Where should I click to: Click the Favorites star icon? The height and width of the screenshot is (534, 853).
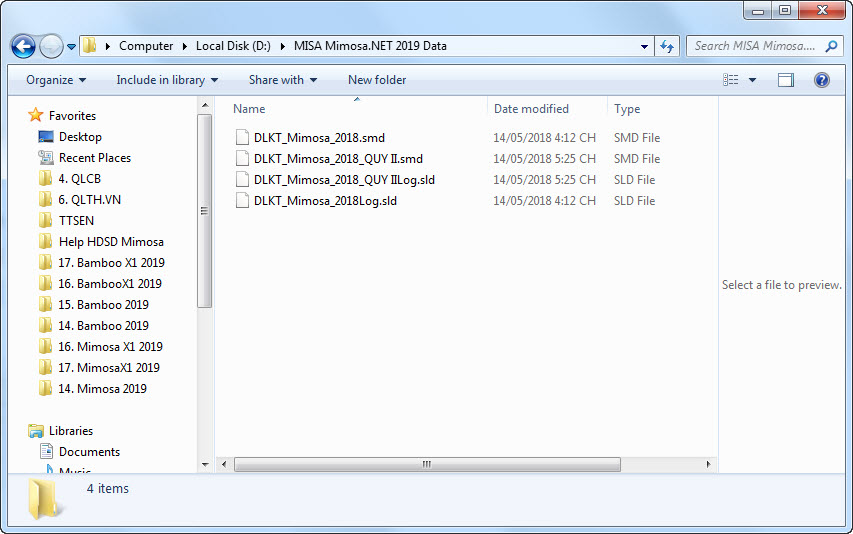point(36,115)
